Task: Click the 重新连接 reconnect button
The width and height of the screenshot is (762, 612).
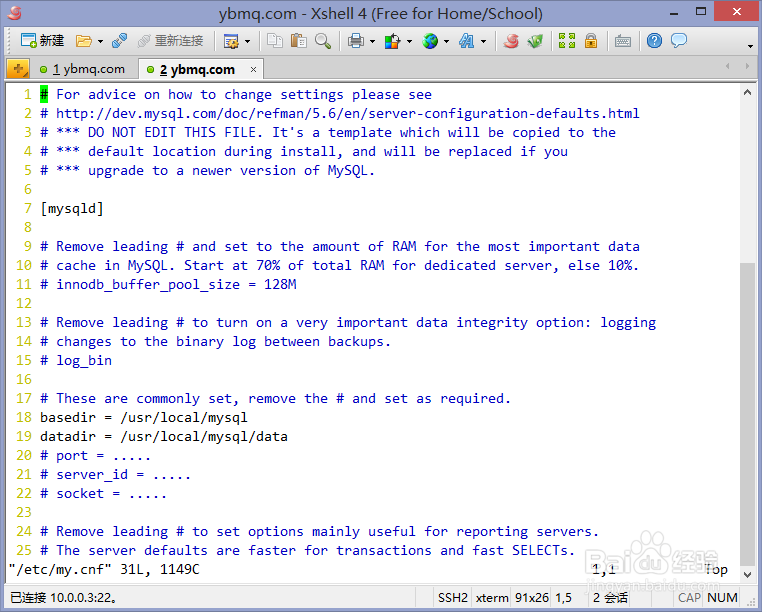Action: (171, 41)
